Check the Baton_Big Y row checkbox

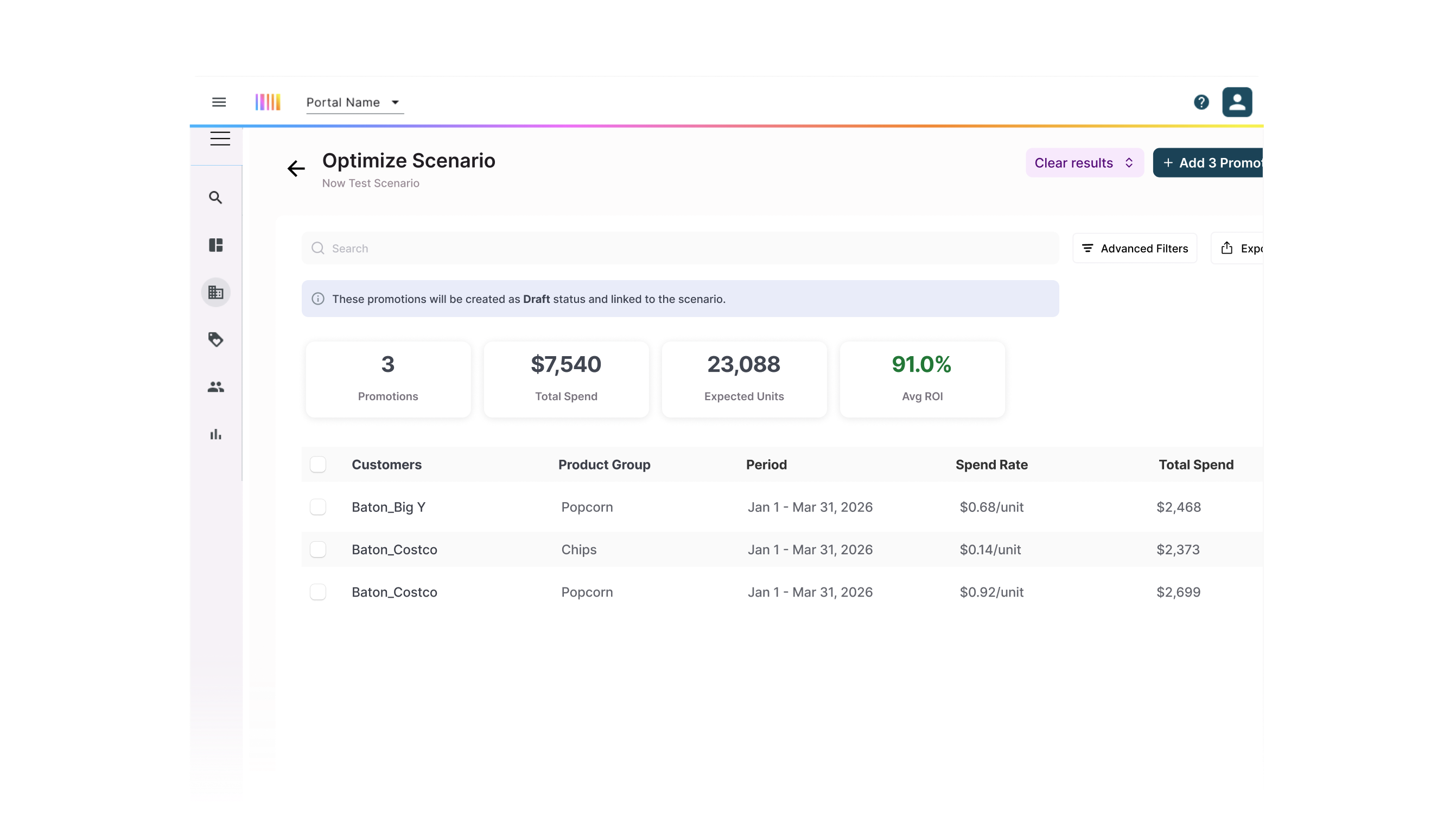coord(318,507)
